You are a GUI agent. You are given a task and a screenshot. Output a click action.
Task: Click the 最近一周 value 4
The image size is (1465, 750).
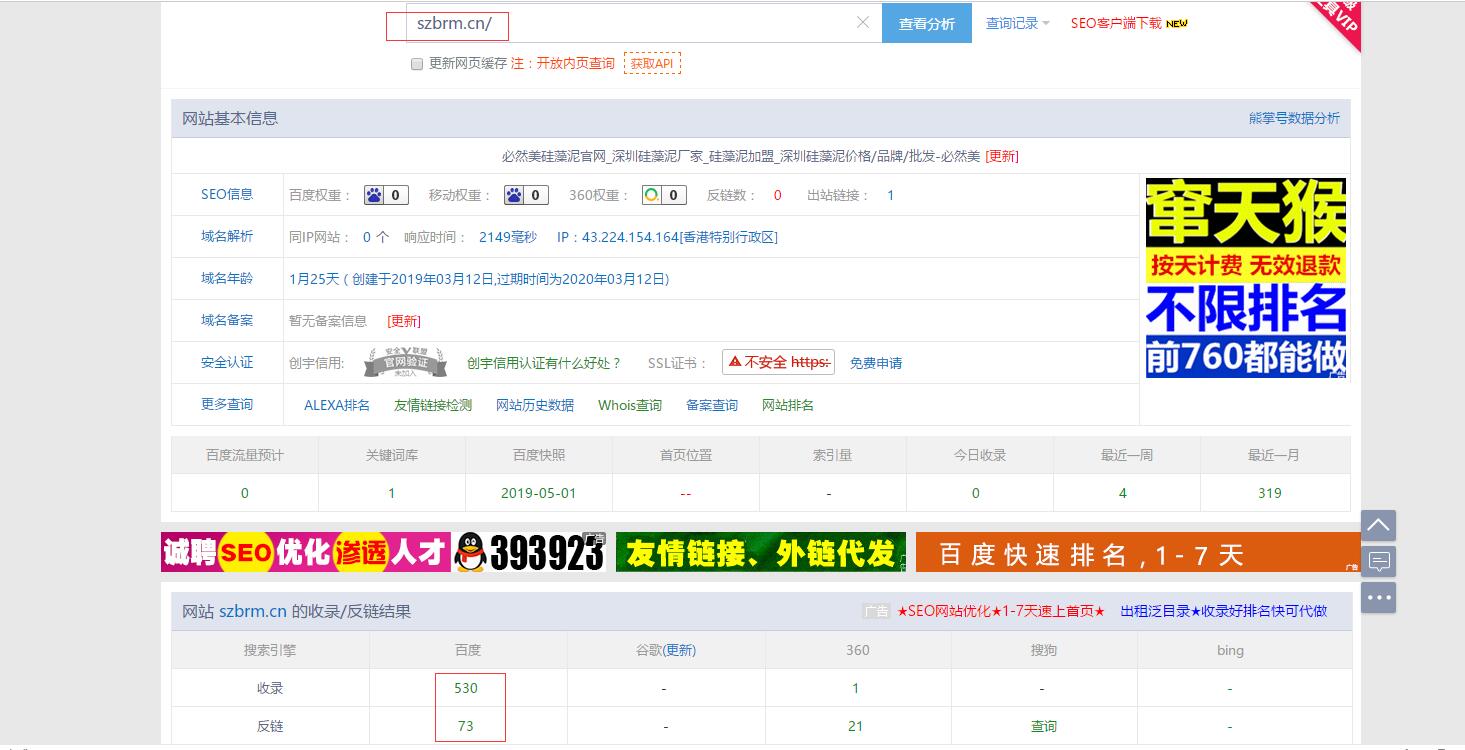click(1123, 493)
